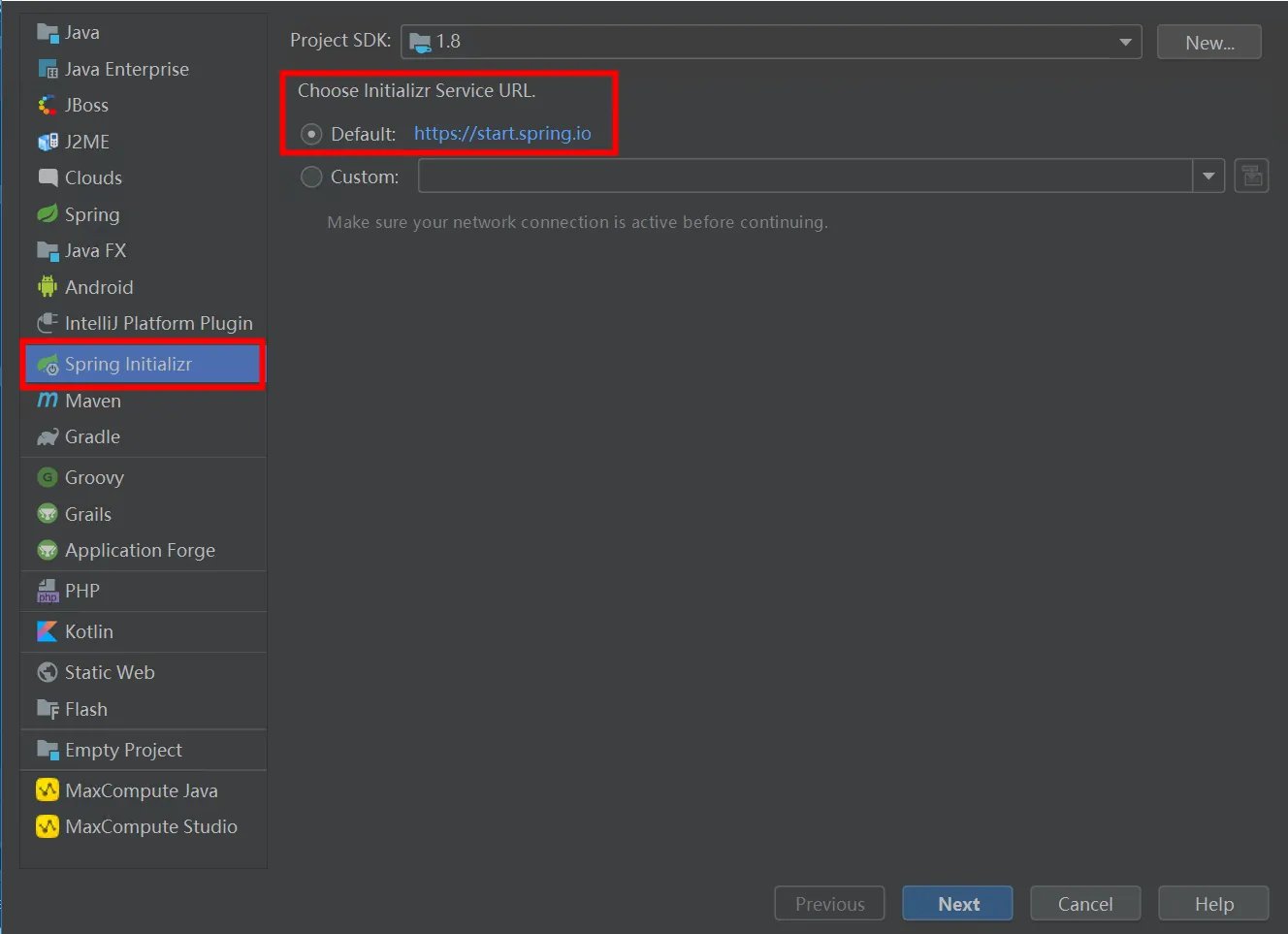Click the Spring leaf icon
Screen dimensions: 1288x934
point(48,214)
